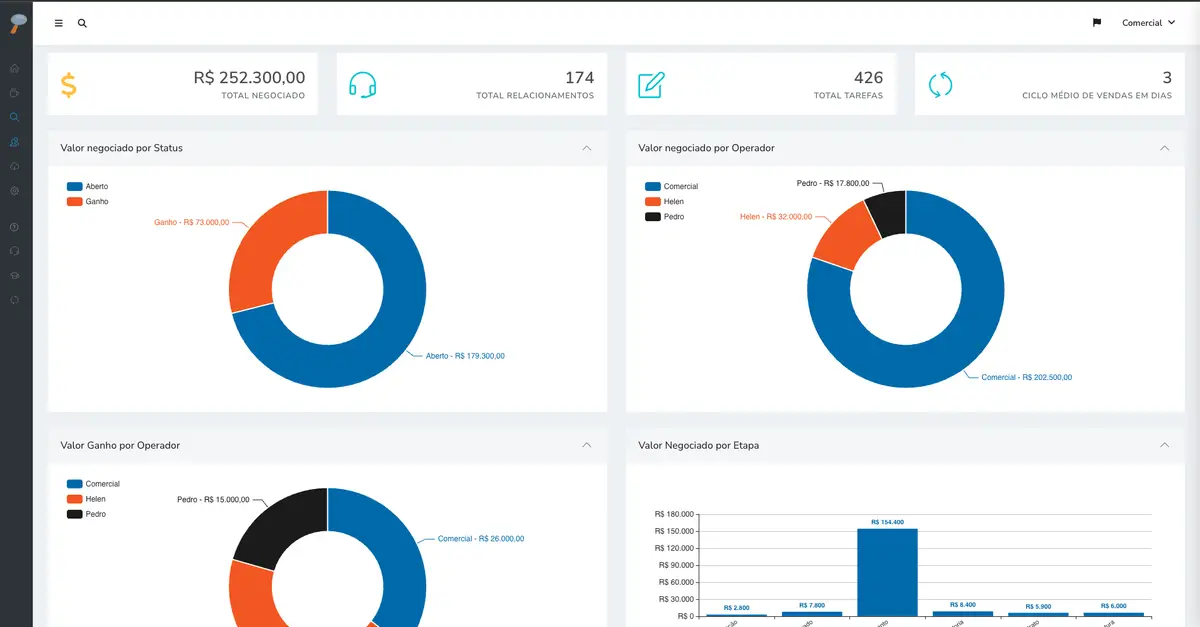The image size is (1200, 627).
Task: Collapse the Valor negociado por Operador panel
Action: click(1165, 148)
